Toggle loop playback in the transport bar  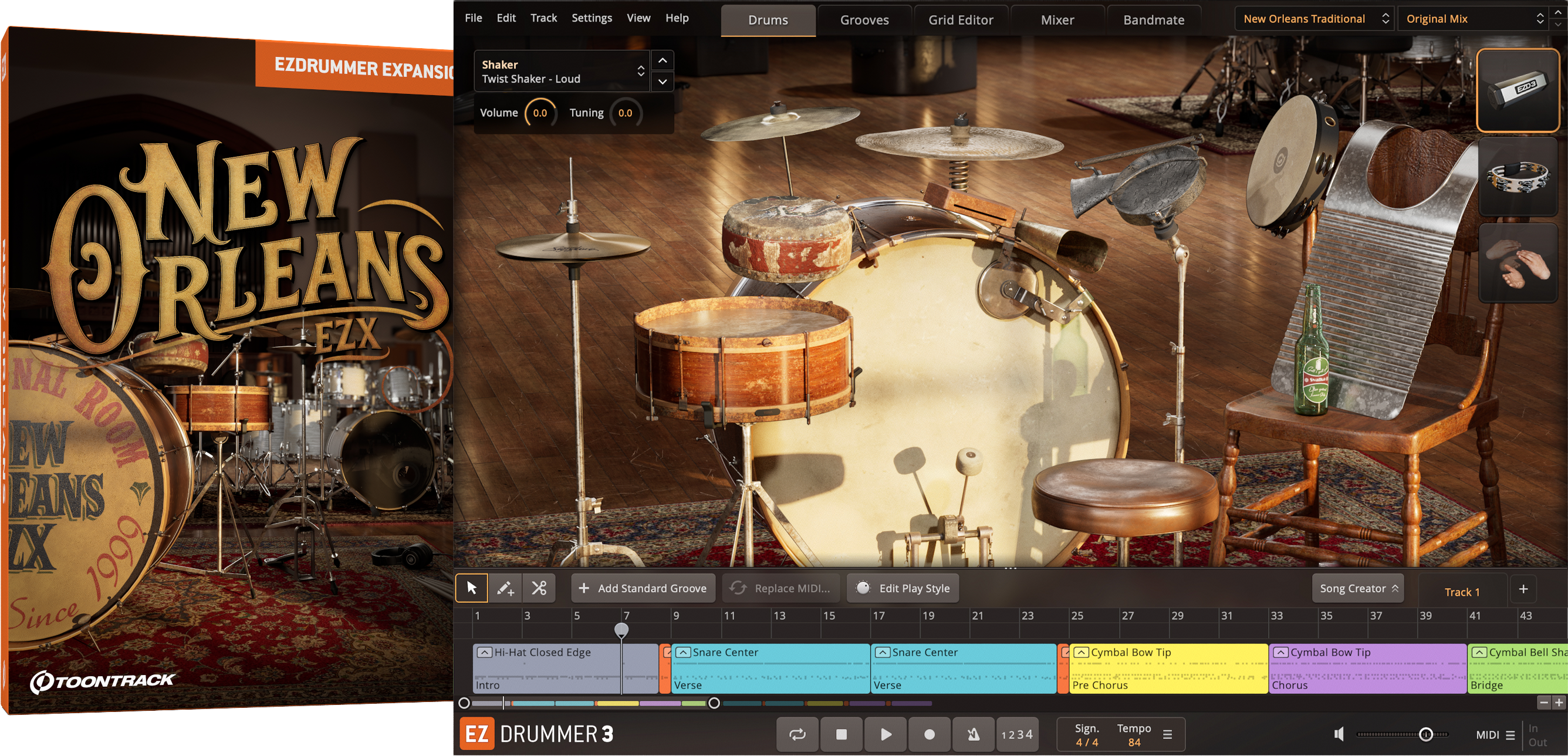click(x=798, y=734)
